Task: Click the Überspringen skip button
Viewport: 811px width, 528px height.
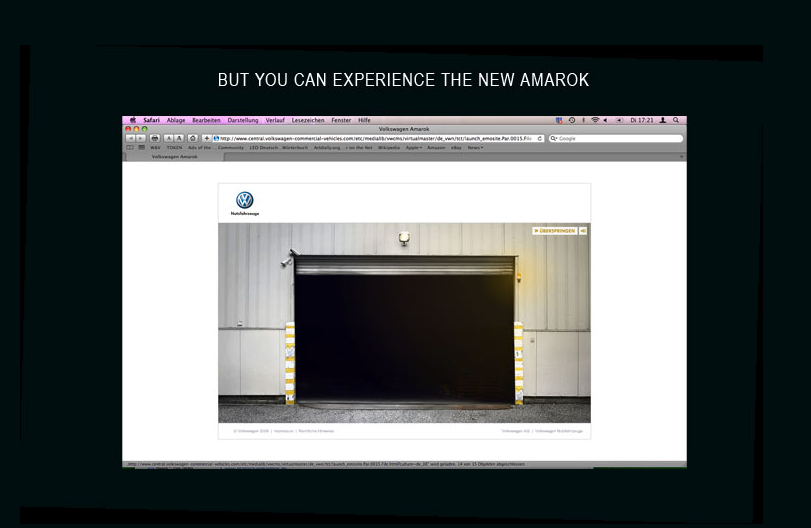Action: 554,231
